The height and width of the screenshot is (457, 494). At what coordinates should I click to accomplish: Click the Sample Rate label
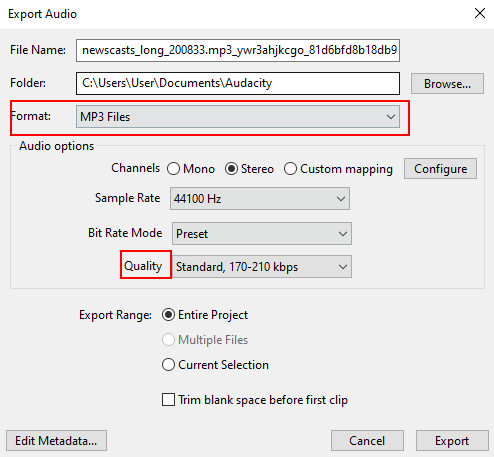pyautogui.click(x=128, y=198)
